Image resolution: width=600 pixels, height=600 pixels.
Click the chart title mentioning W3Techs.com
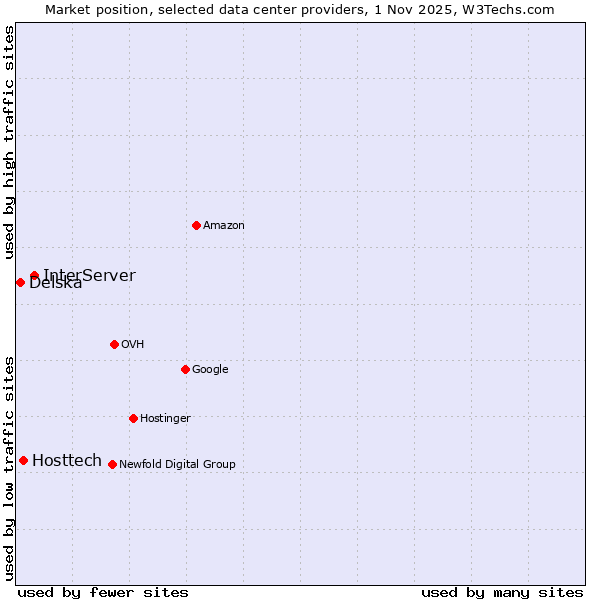pyautogui.click(x=300, y=9)
